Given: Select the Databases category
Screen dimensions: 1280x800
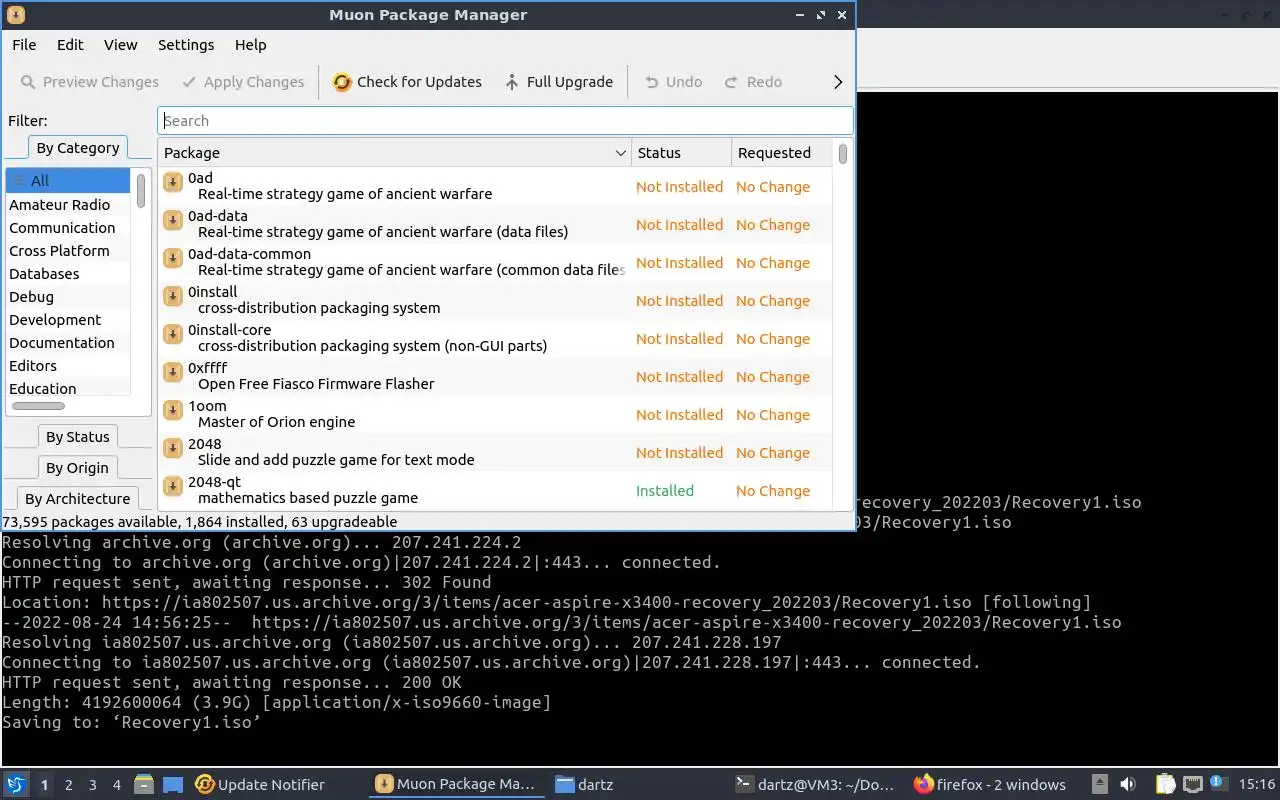Looking at the screenshot, I should [x=68, y=274].
